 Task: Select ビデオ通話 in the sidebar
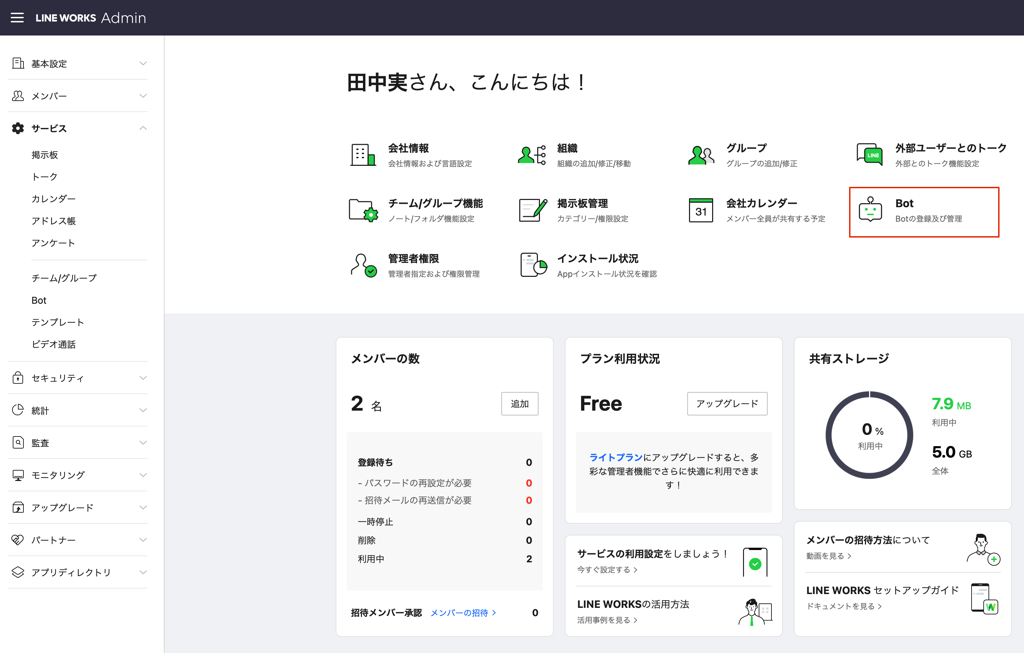click(x=54, y=344)
